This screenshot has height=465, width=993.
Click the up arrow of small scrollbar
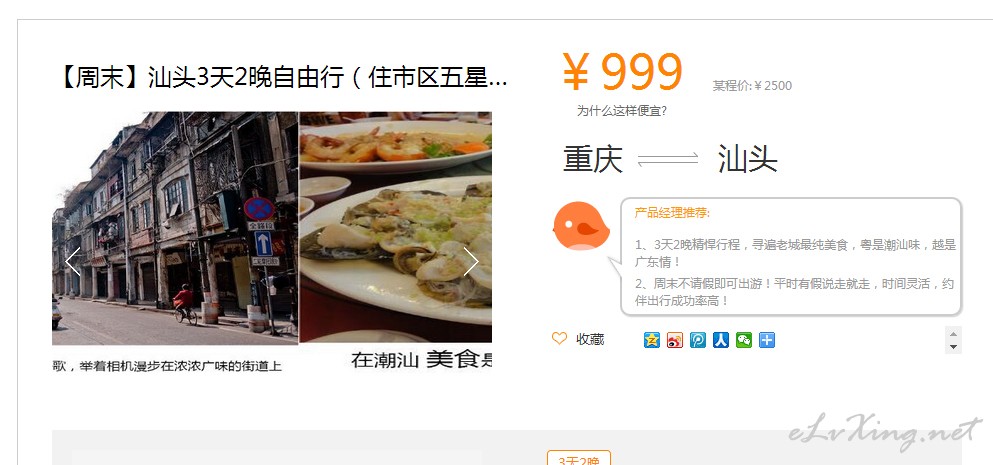(x=953, y=334)
